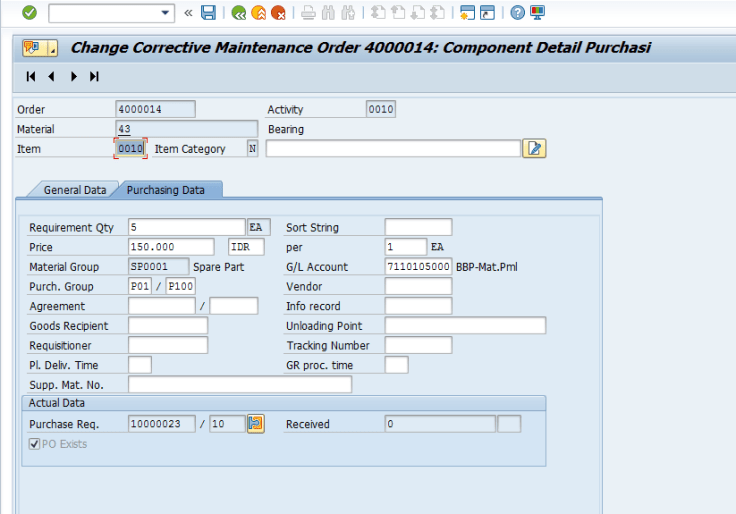The image size is (736, 514).
Task: Click the Requirement Qty field
Action: tap(187, 227)
